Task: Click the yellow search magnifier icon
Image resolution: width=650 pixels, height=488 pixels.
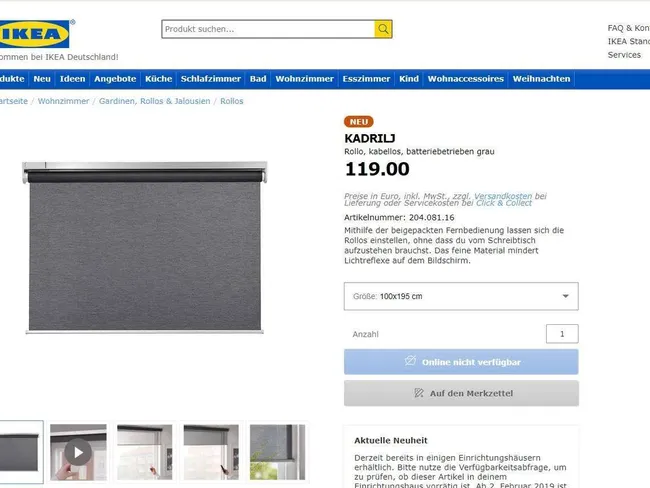Action: [x=383, y=29]
